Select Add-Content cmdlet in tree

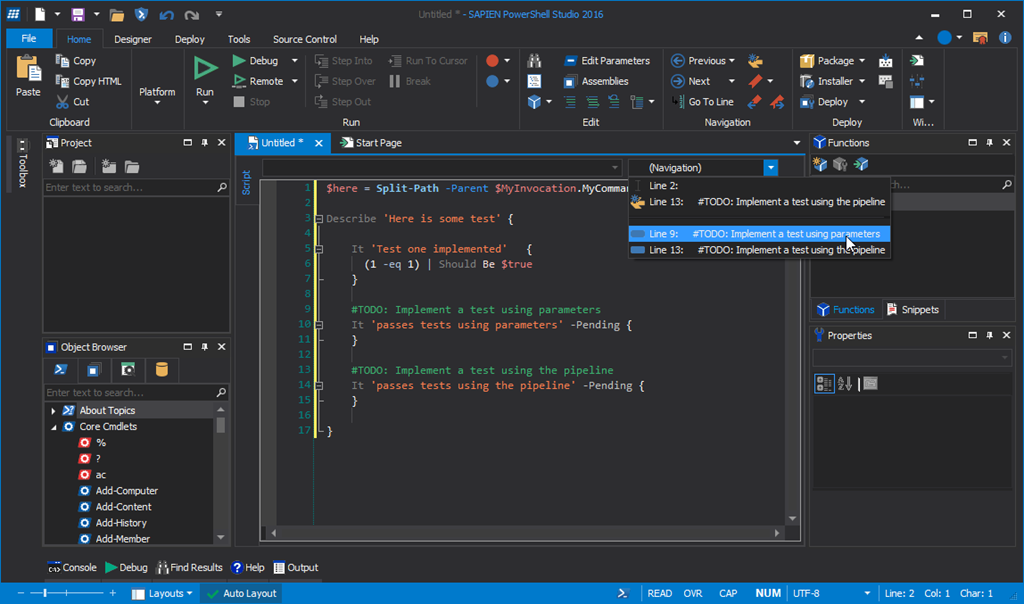coord(123,507)
